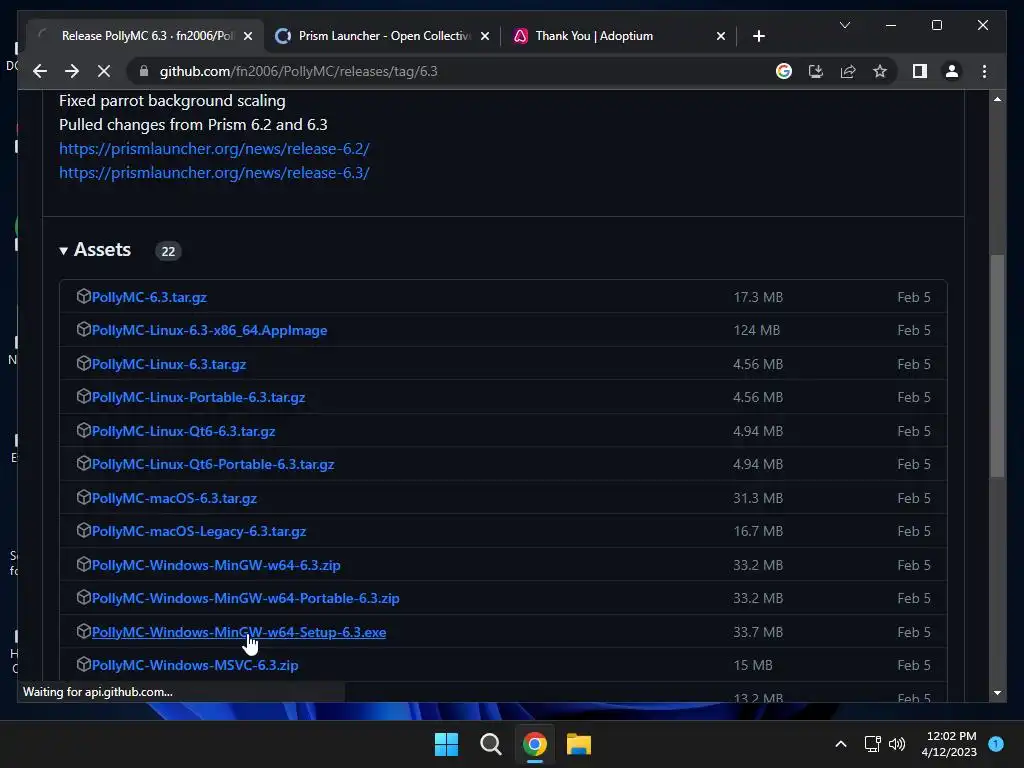
Task: Install app from address bar icon
Action: point(816,71)
